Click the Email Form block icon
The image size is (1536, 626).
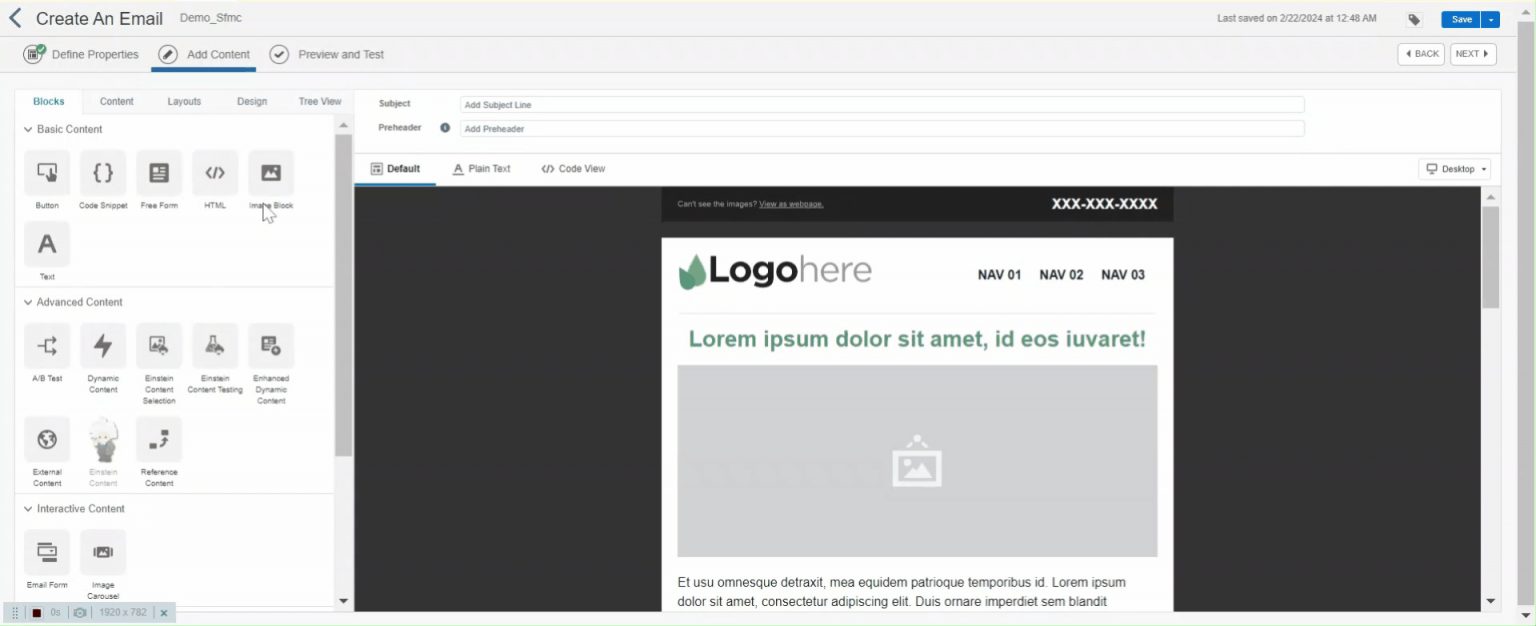click(x=47, y=552)
